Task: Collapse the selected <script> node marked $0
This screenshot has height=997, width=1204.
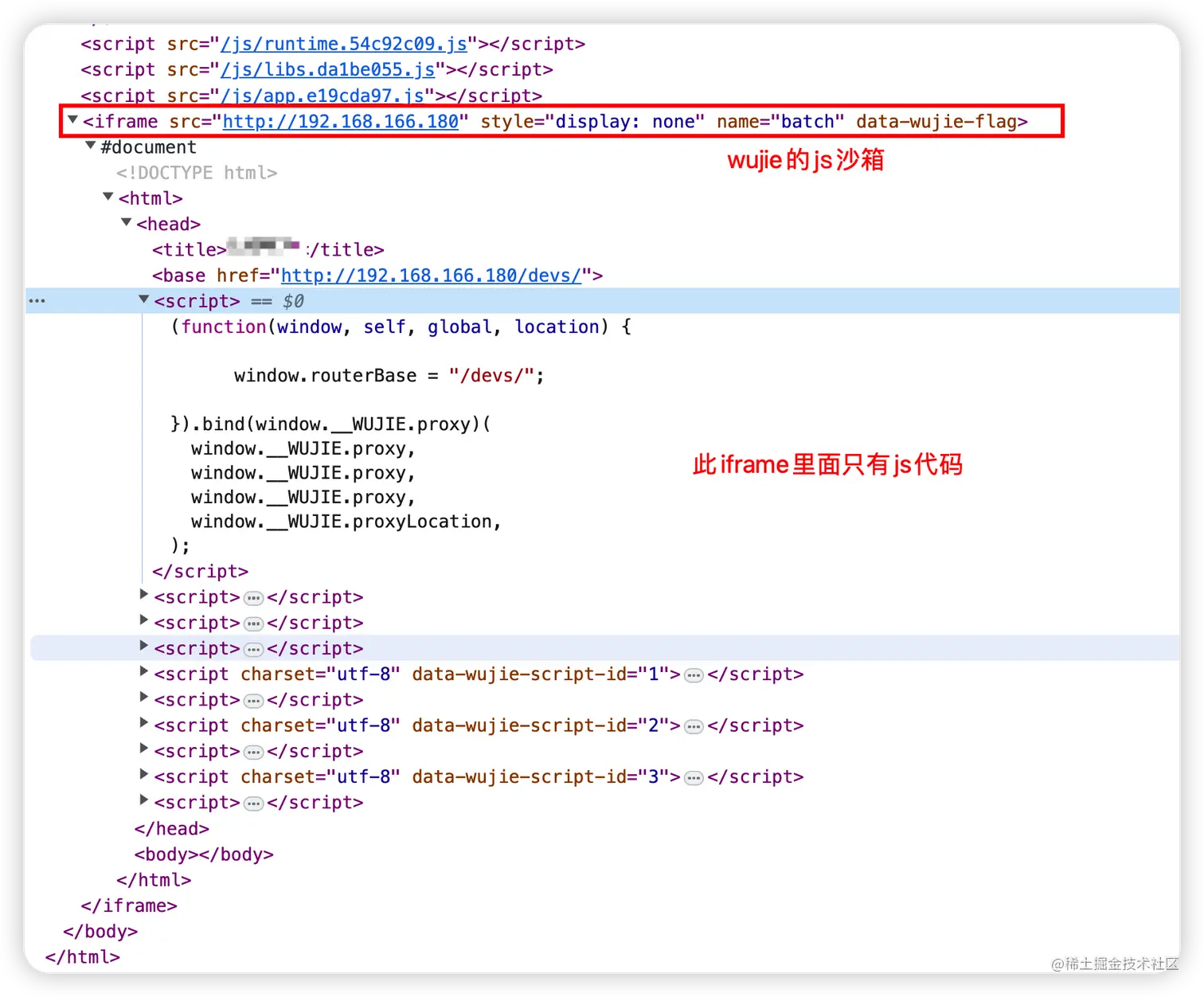Action: point(143,300)
